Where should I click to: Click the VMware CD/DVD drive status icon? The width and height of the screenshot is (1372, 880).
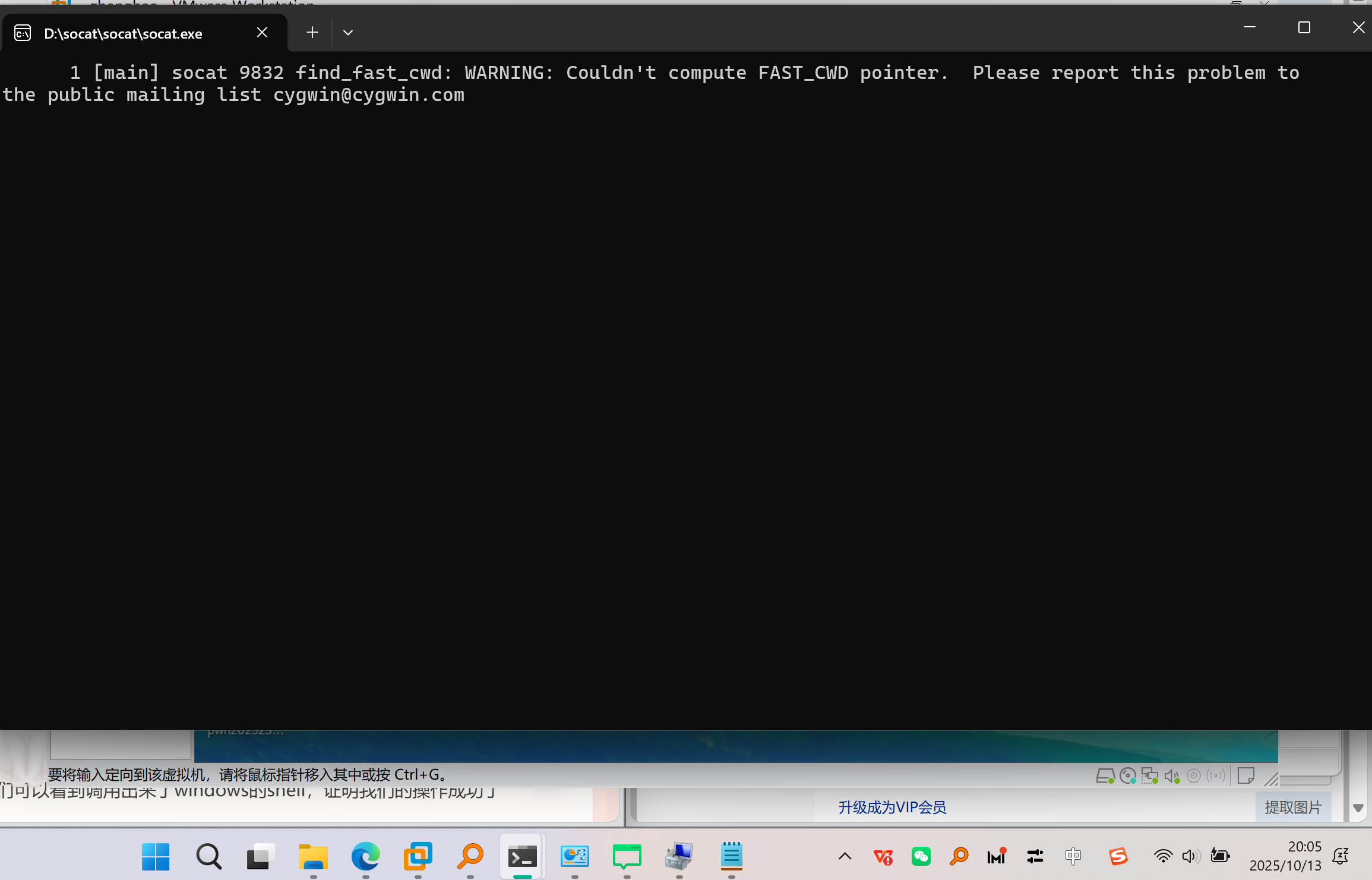pos(1127,775)
